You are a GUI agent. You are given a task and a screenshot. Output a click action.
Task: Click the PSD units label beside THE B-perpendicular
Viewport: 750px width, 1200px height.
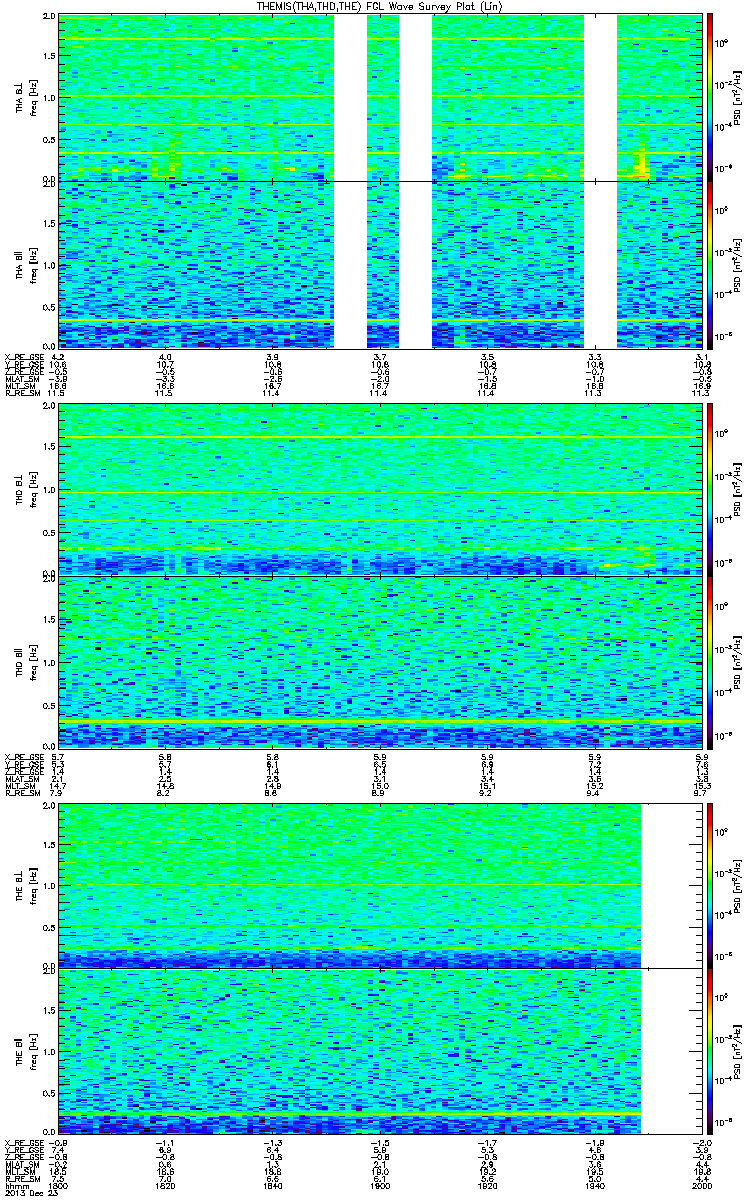(x=739, y=885)
